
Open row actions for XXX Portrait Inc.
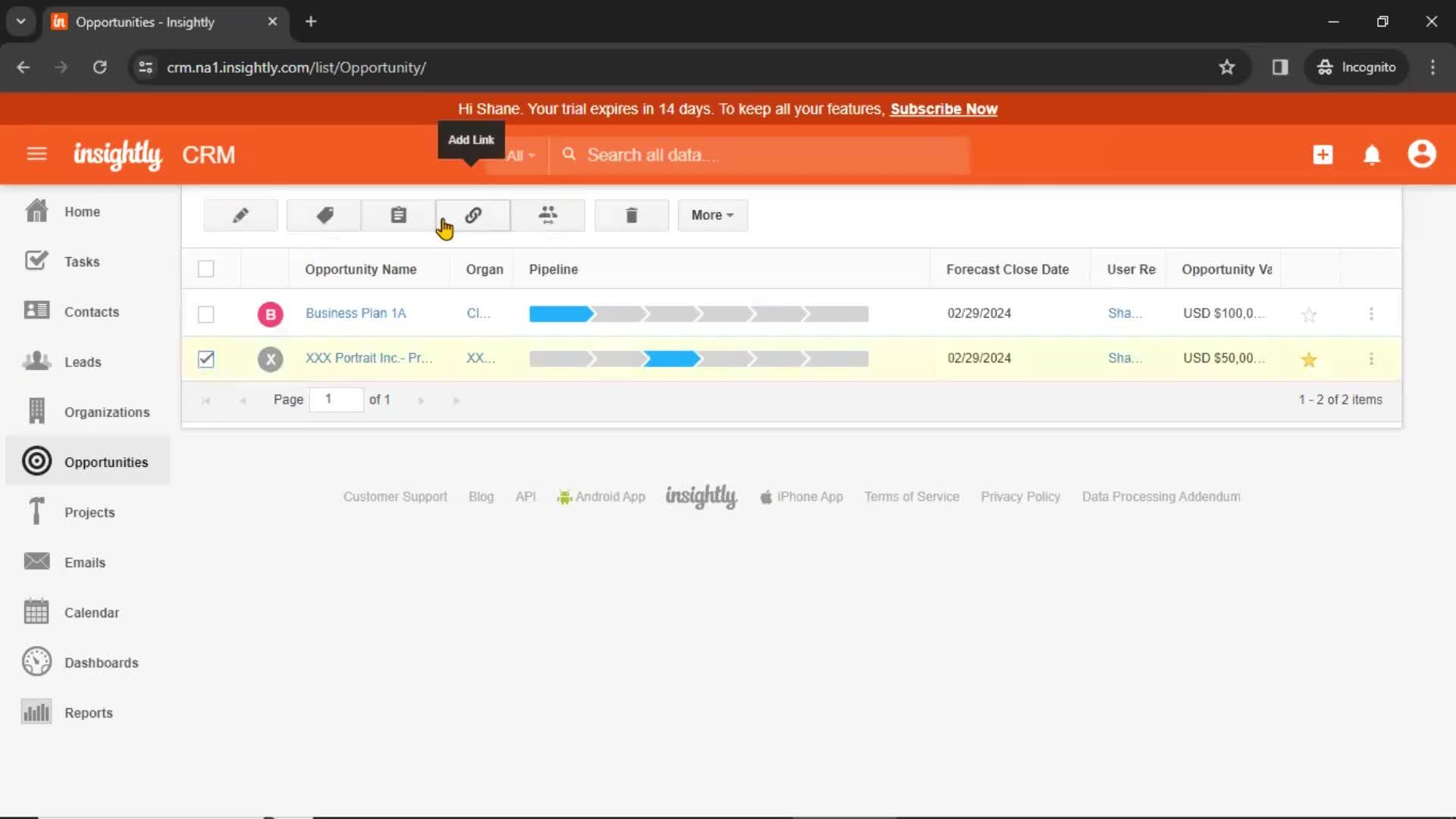pyautogui.click(x=1371, y=359)
